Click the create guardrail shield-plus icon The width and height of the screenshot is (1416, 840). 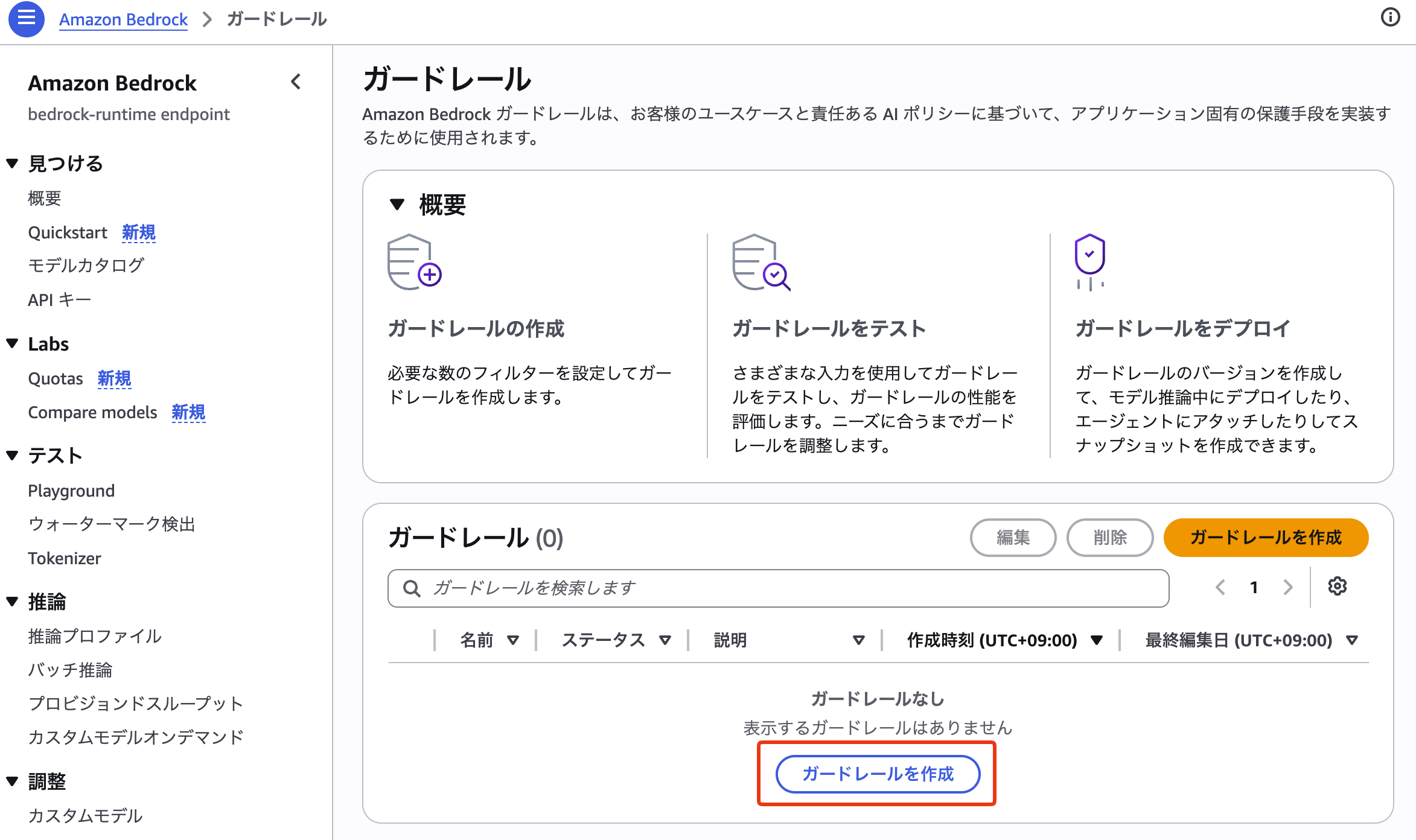[x=414, y=262]
